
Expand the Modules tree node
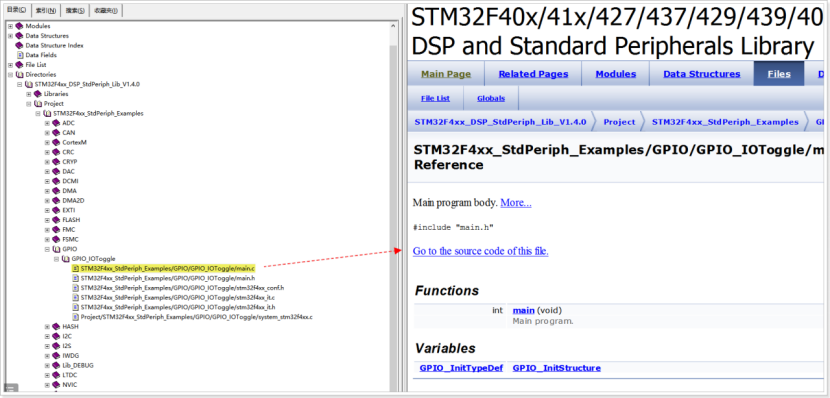click(x=10, y=26)
